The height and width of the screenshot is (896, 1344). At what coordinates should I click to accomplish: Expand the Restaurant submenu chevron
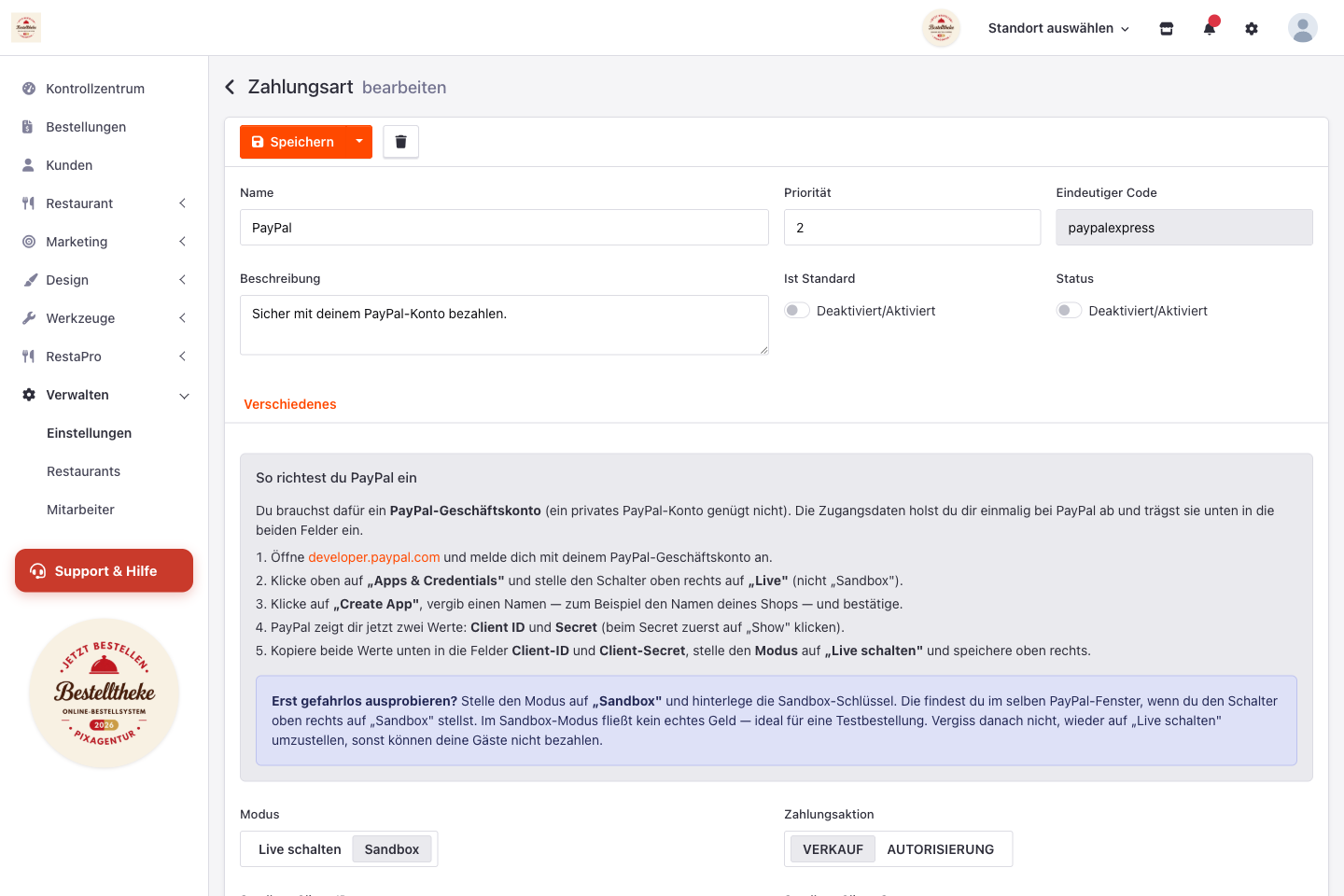coord(183,203)
